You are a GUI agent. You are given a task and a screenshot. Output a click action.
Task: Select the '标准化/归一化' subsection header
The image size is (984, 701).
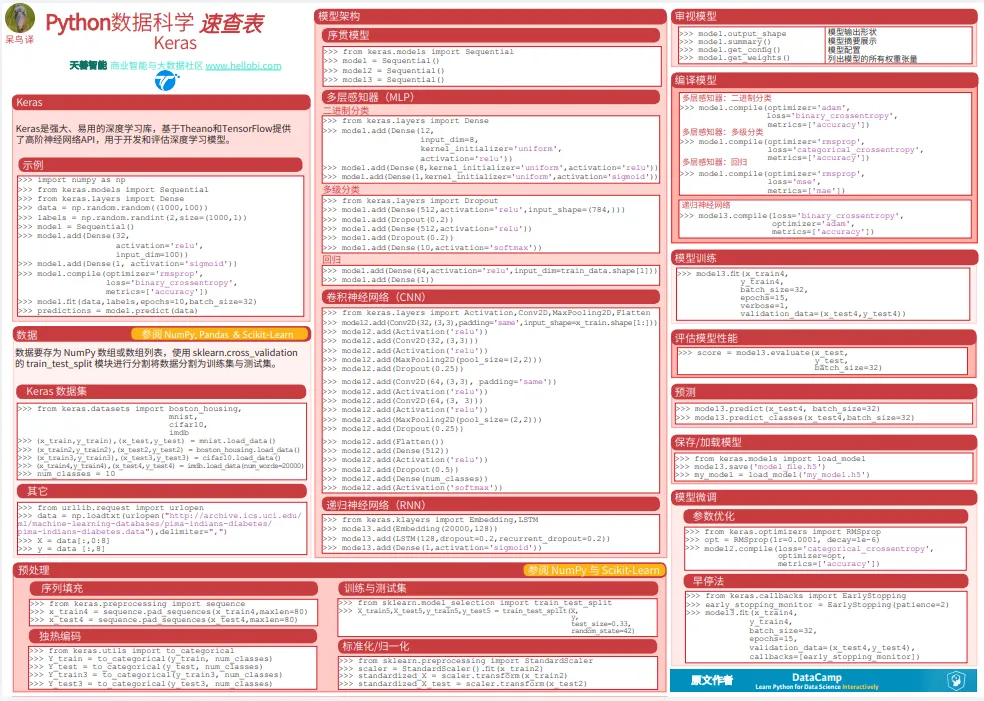[498, 646]
